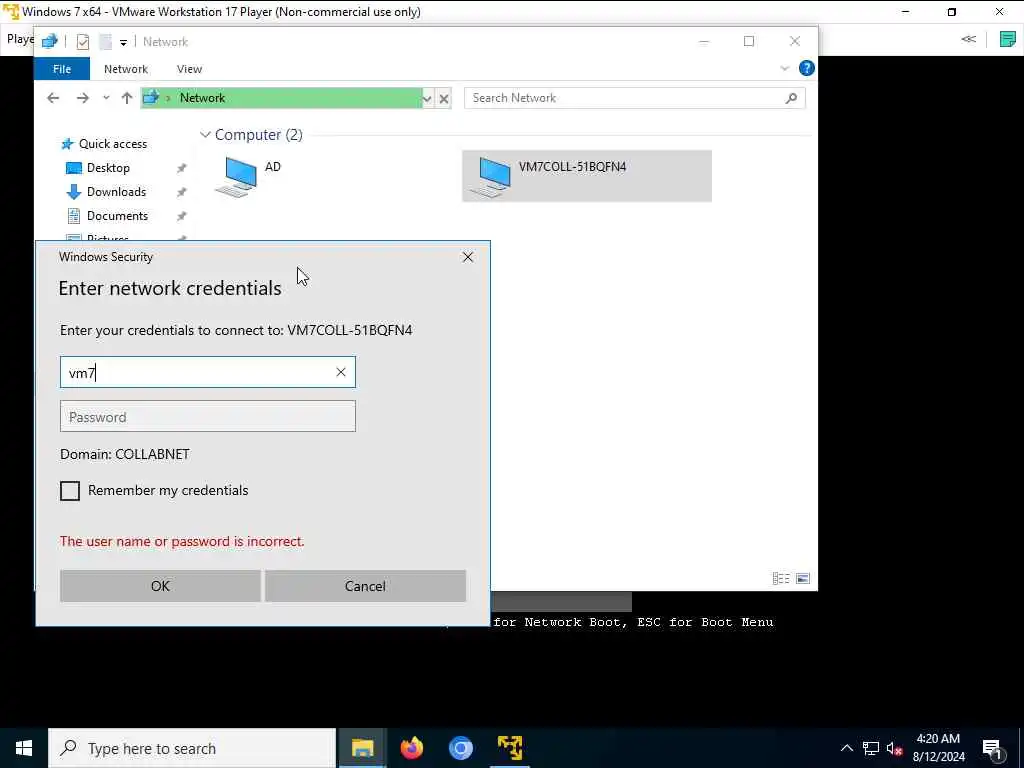Viewport: 1024px width, 768px height.
Task: Click the New folder quick-access icon
Action: [105, 42]
